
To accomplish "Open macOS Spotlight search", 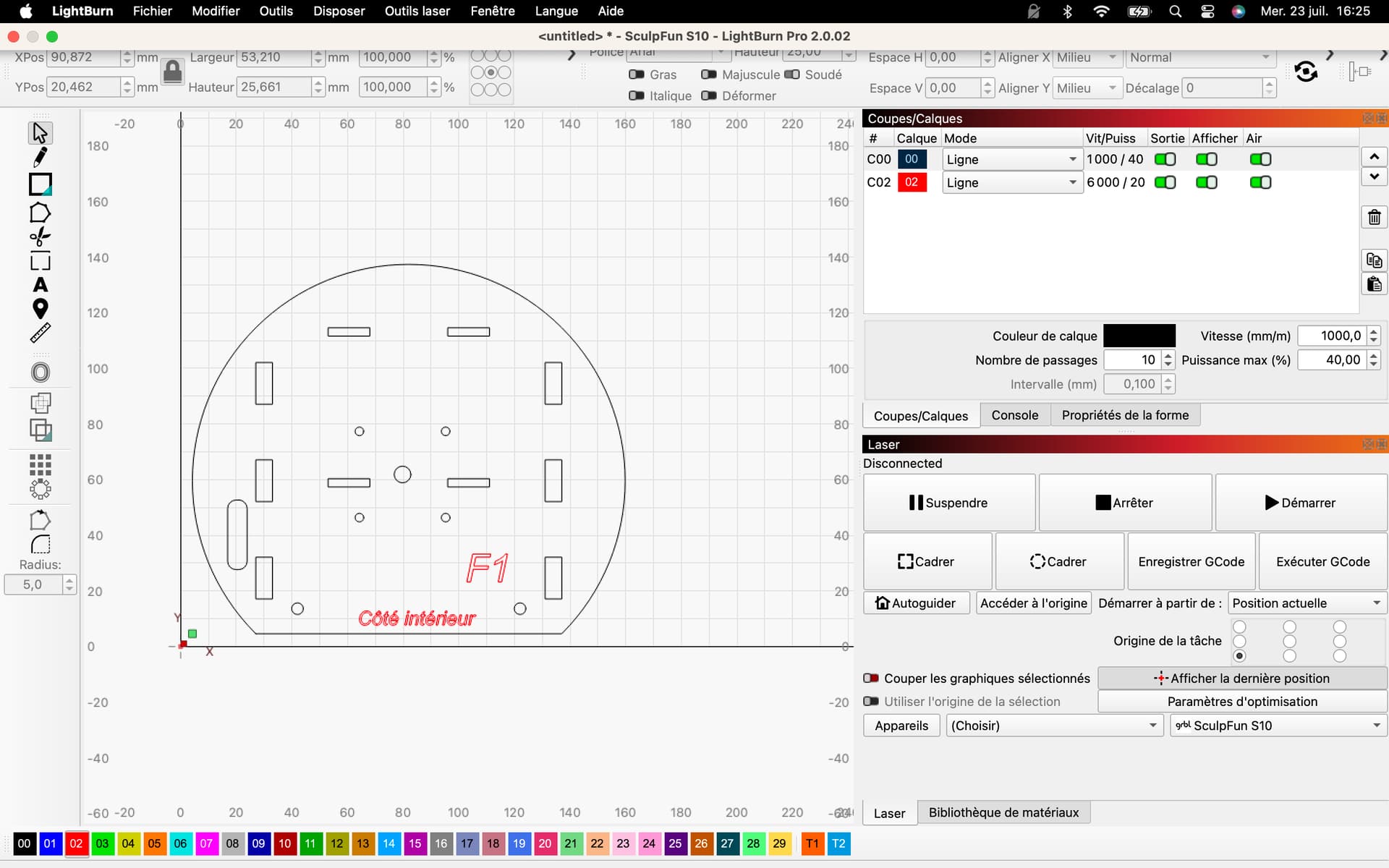I will tap(1175, 11).
